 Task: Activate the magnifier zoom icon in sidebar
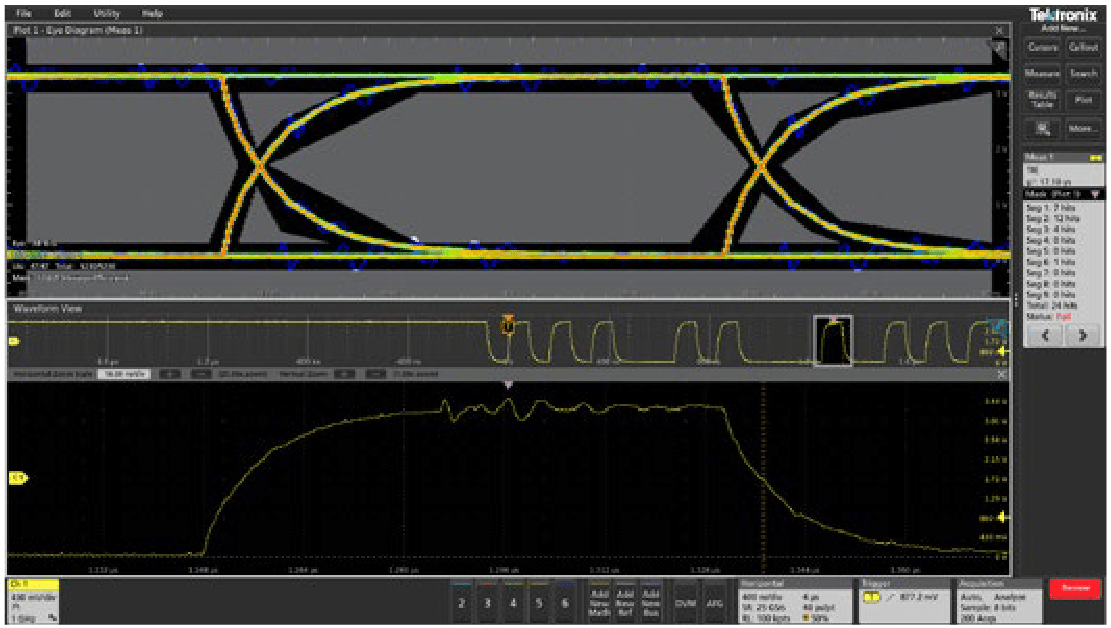coord(1043,127)
